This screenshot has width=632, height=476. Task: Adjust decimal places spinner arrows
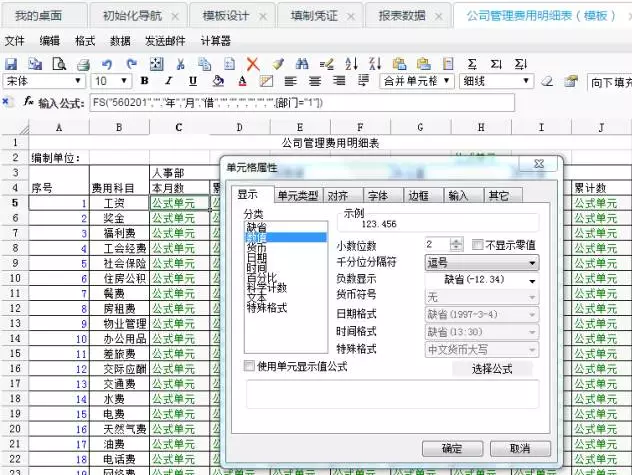pyautogui.click(x=456, y=244)
